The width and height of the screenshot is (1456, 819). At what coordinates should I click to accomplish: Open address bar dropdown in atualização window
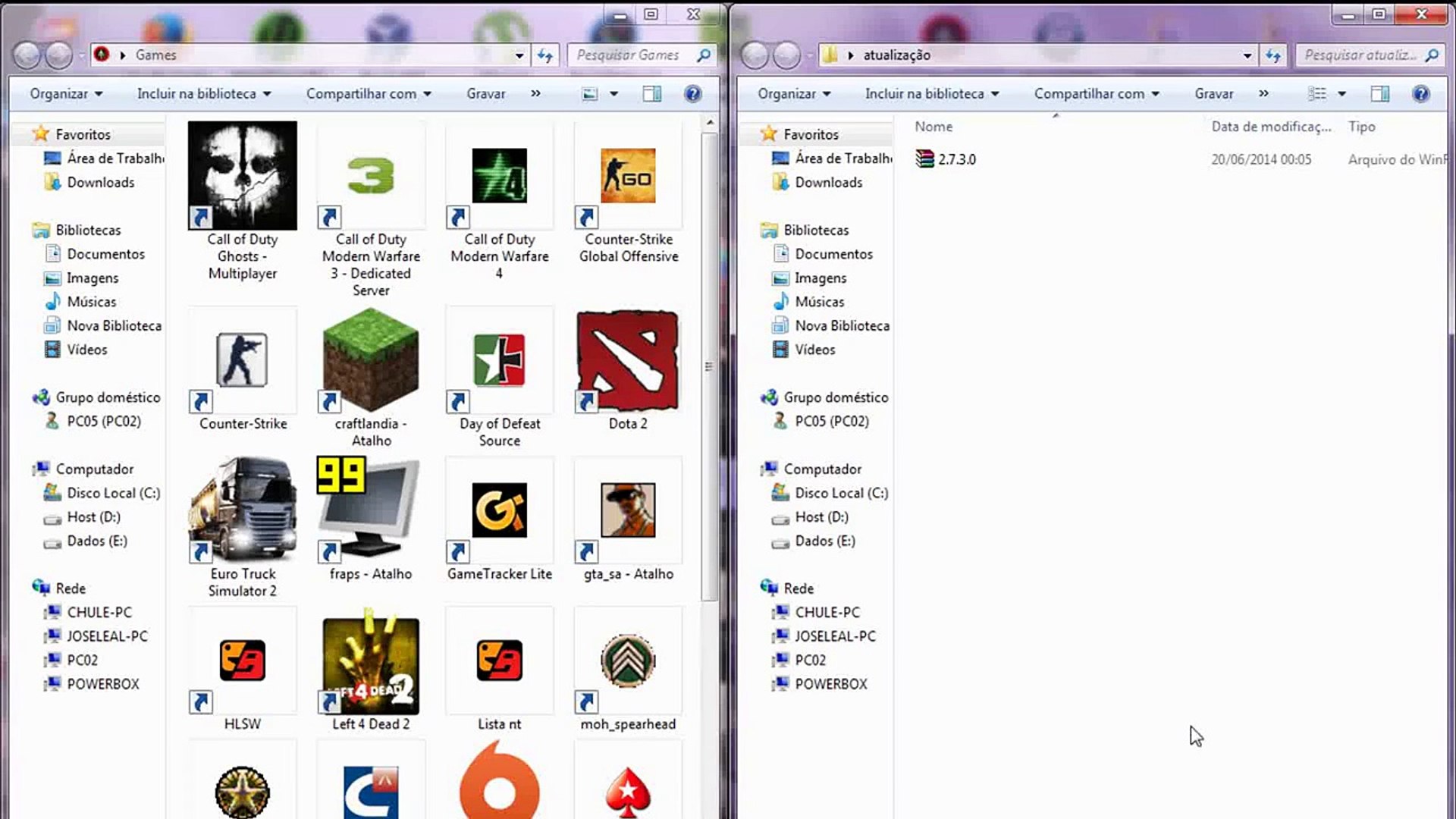click(1247, 55)
